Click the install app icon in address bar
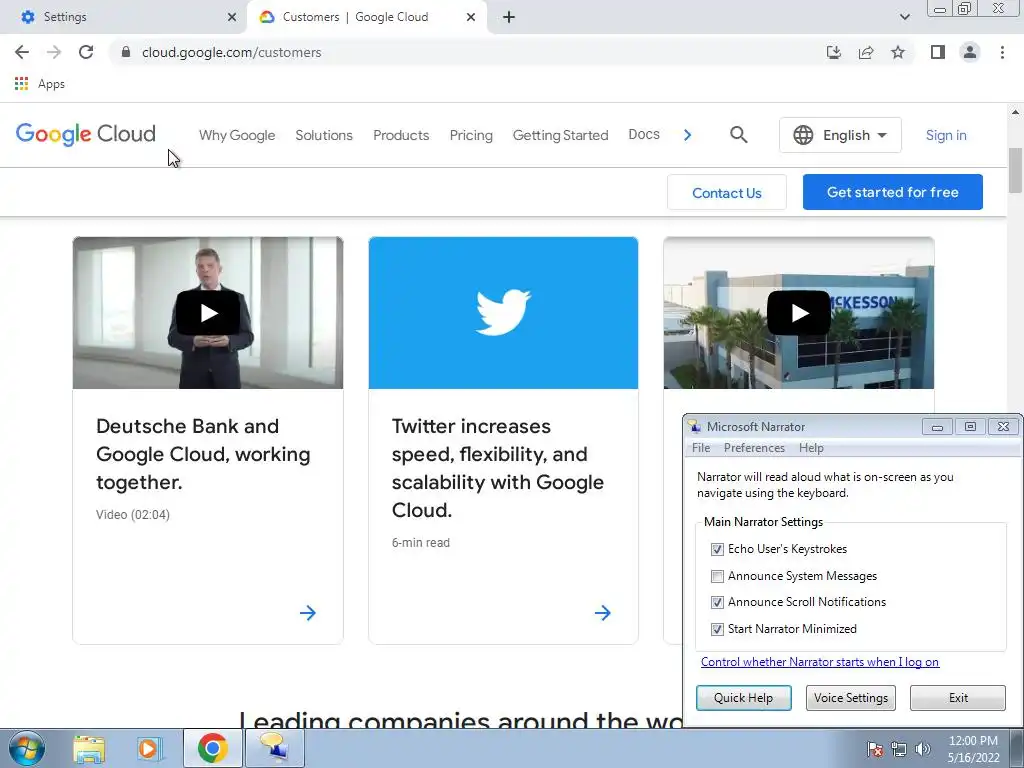1024x768 pixels. coord(834,52)
